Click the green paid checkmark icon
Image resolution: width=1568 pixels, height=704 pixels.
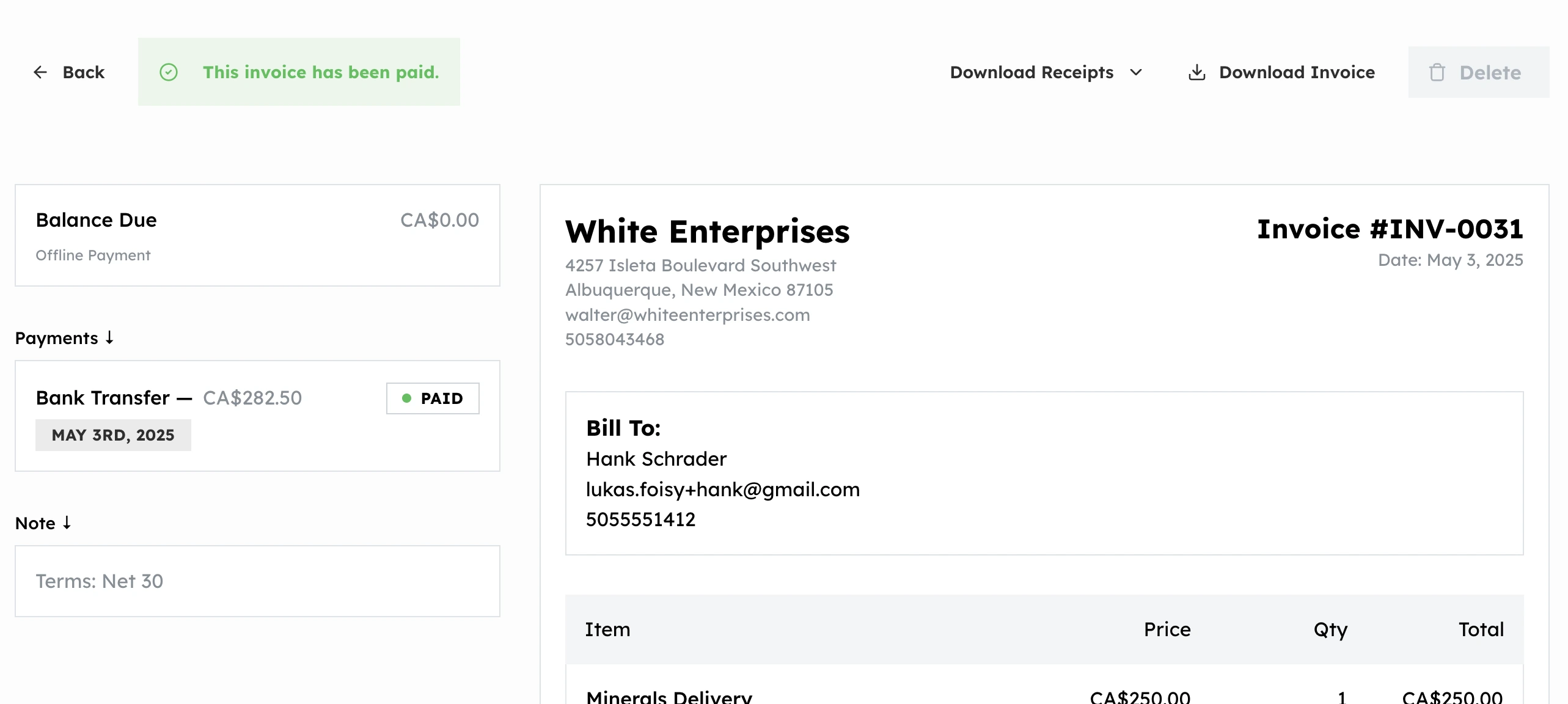click(x=169, y=72)
